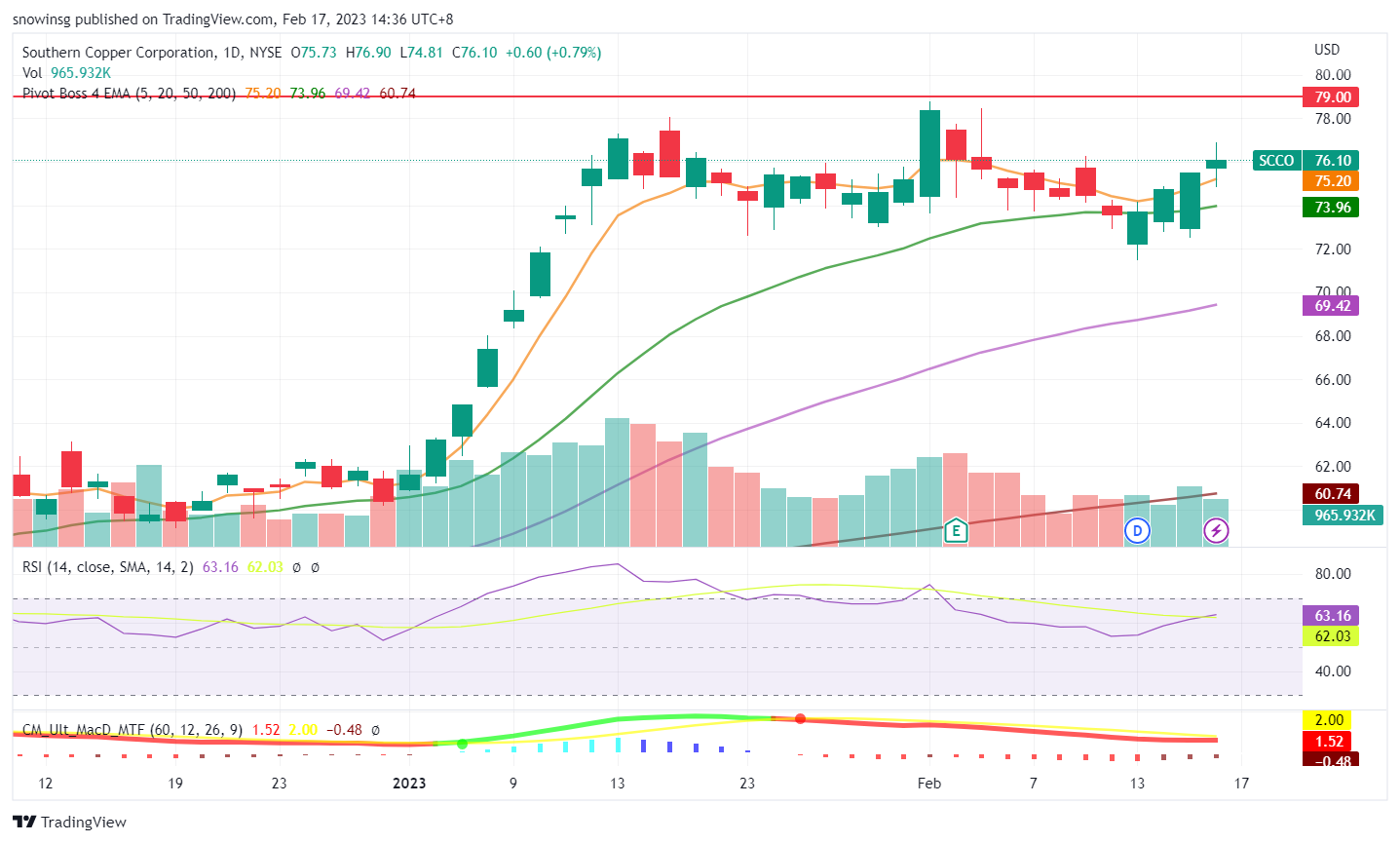Click the 66.00 price axis label
The width and height of the screenshot is (1400, 843).
[1332, 379]
